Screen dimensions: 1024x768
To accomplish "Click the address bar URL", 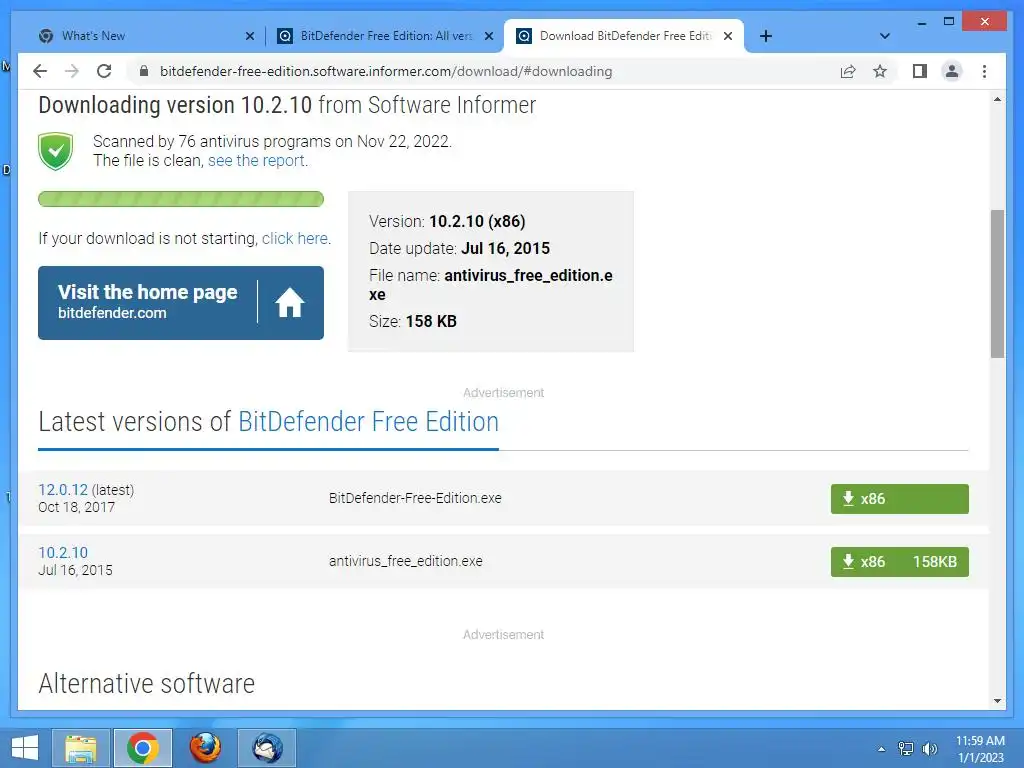I will 386,71.
